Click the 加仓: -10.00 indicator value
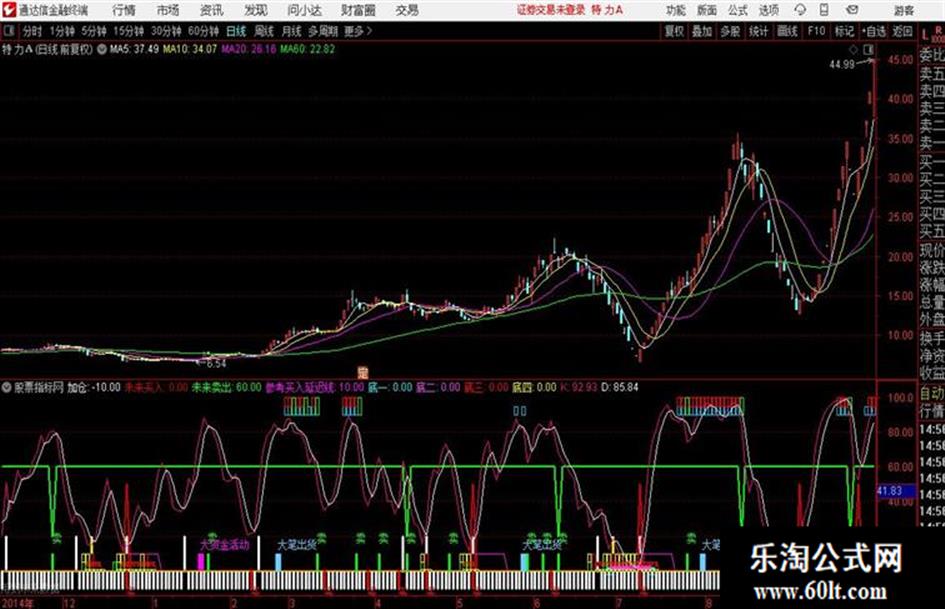This screenshot has width=945, height=609. (x=93, y=387)
